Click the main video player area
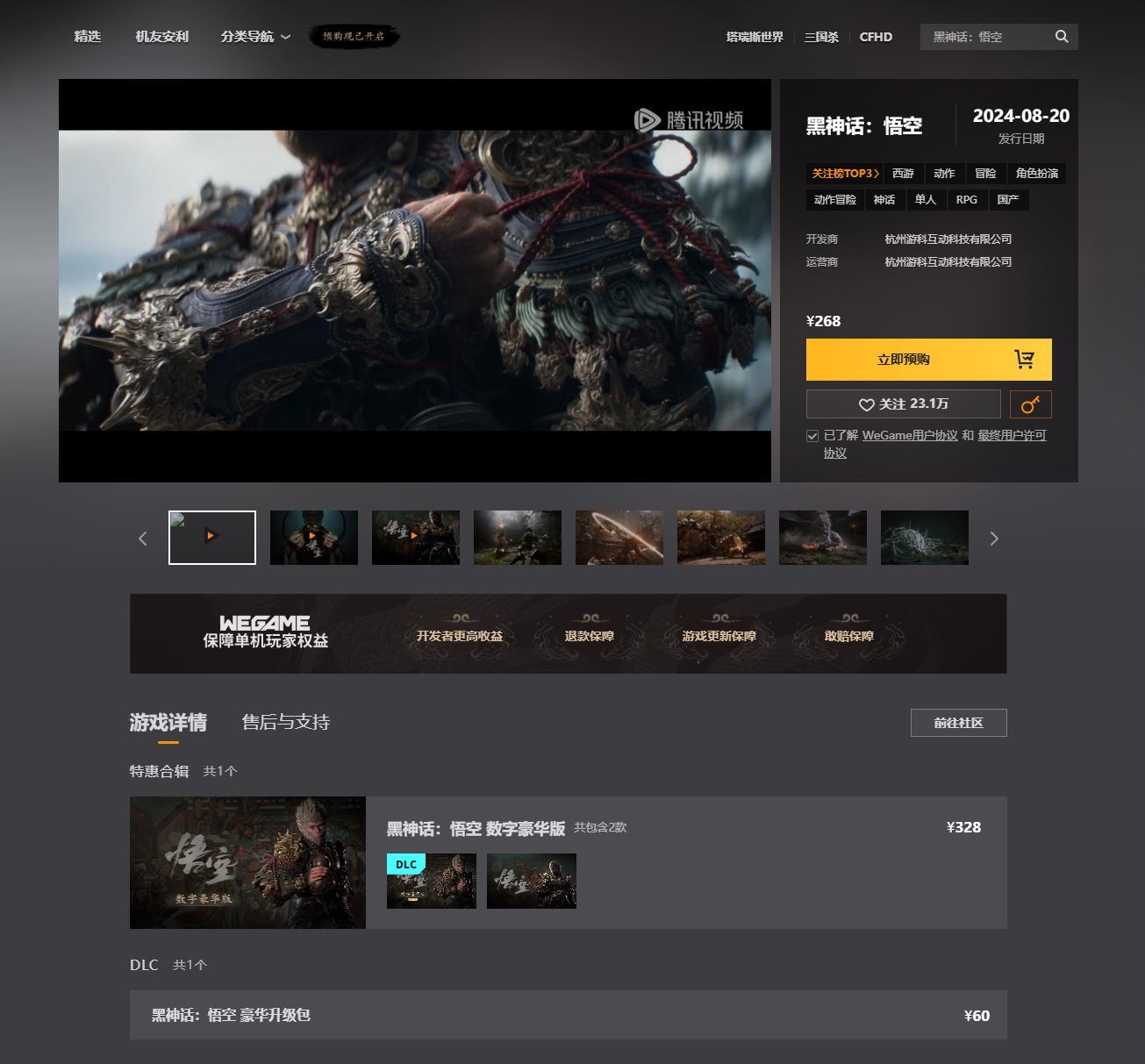The width and height of the screenshot is (1145, 1064). point(415,281)
